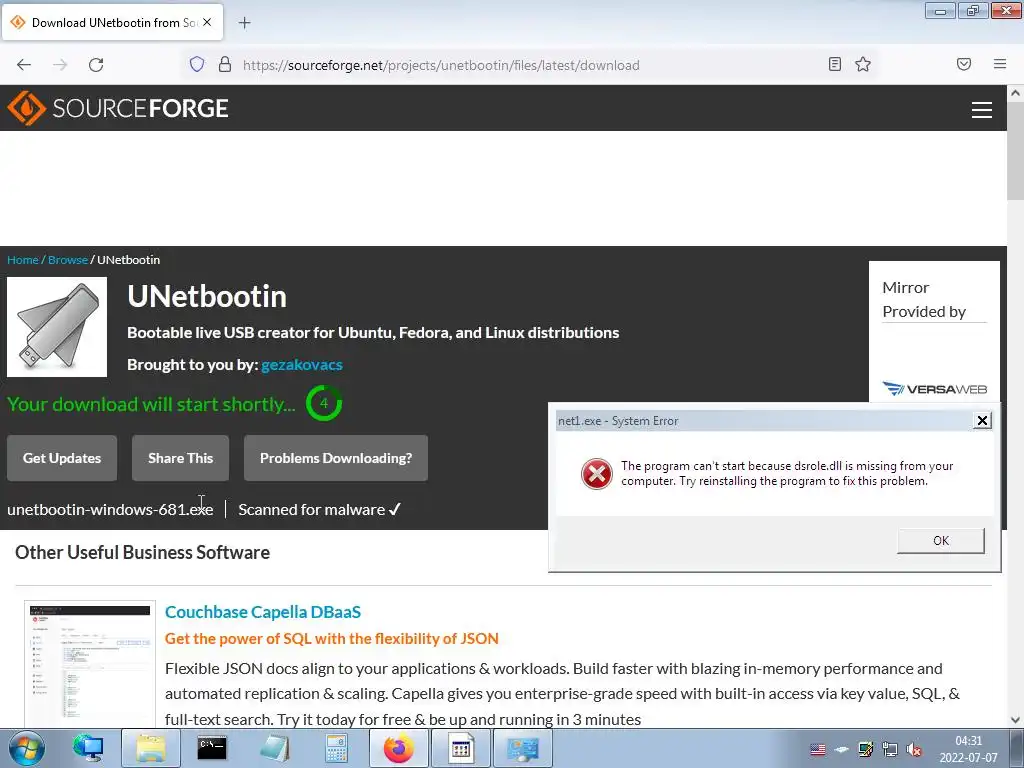Open network computer icon in taskbar

pos(88,748)
